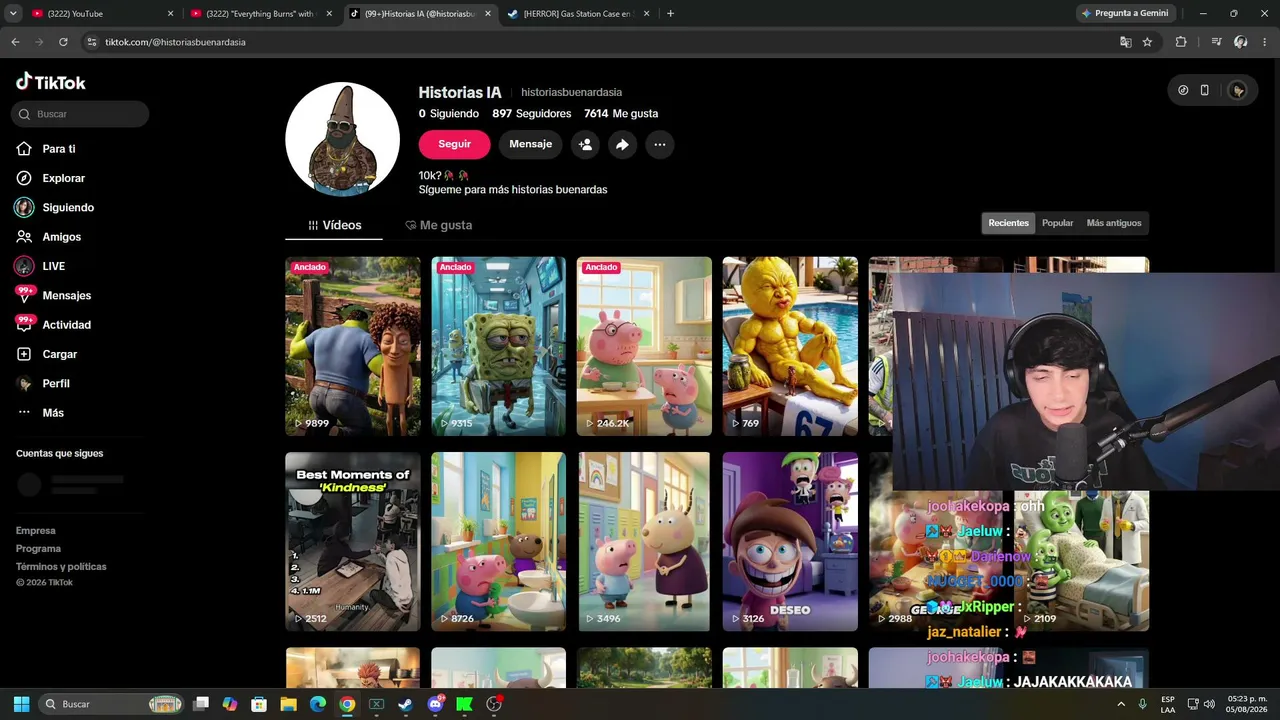The image size is (1280, 720).
Task: Open the pinned SpongeBob video with 9315 views
Action: (x=498, y=346)
